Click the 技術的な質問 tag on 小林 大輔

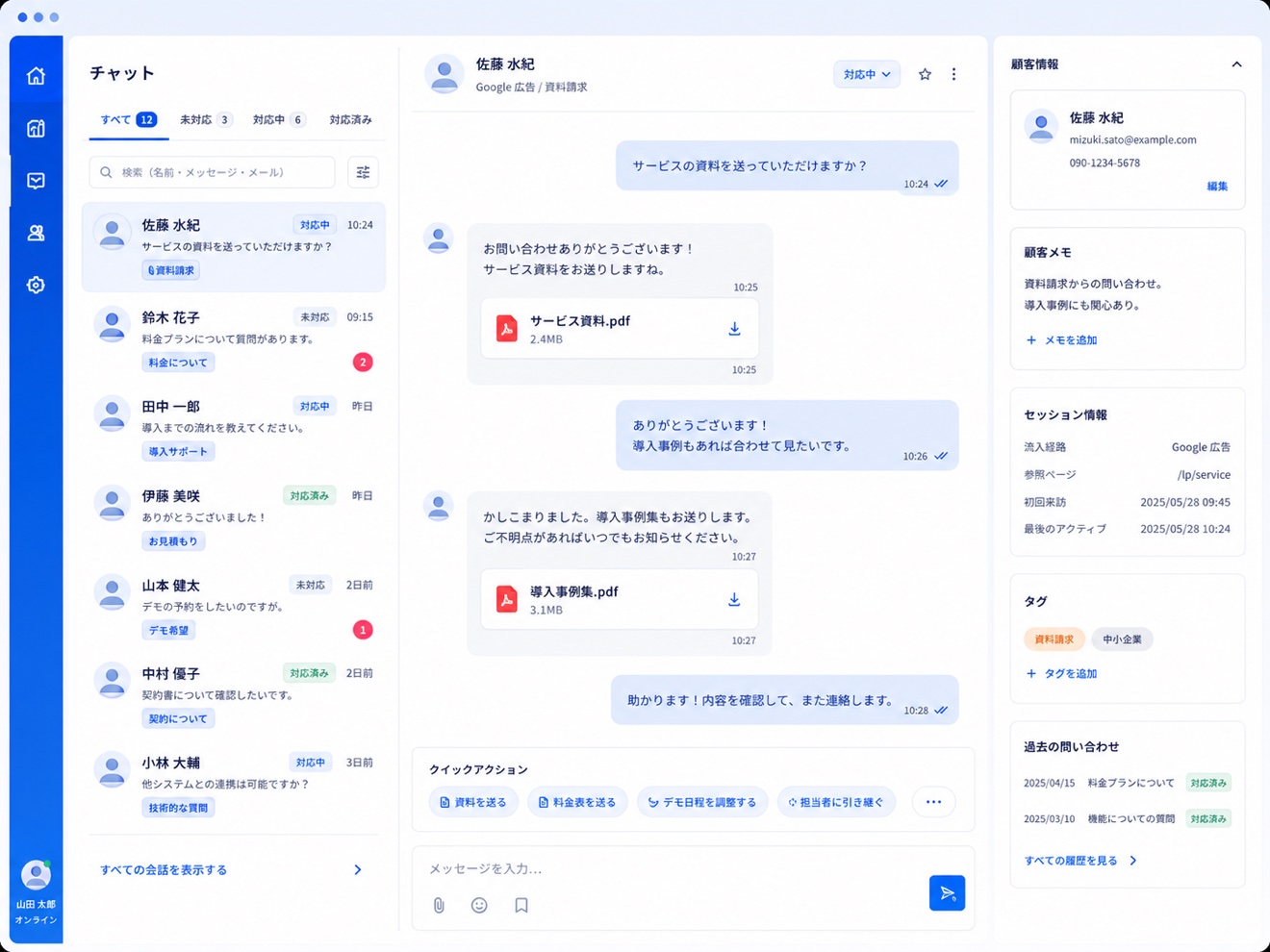(x=178, y=808)
